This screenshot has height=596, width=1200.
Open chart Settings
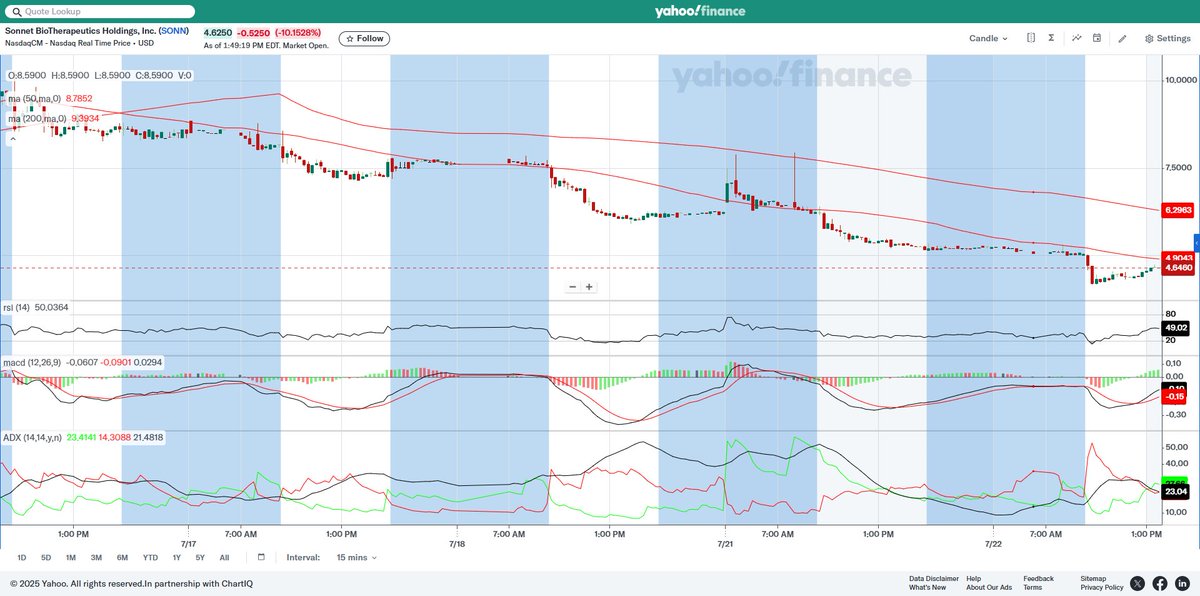tap(1167, 38)
